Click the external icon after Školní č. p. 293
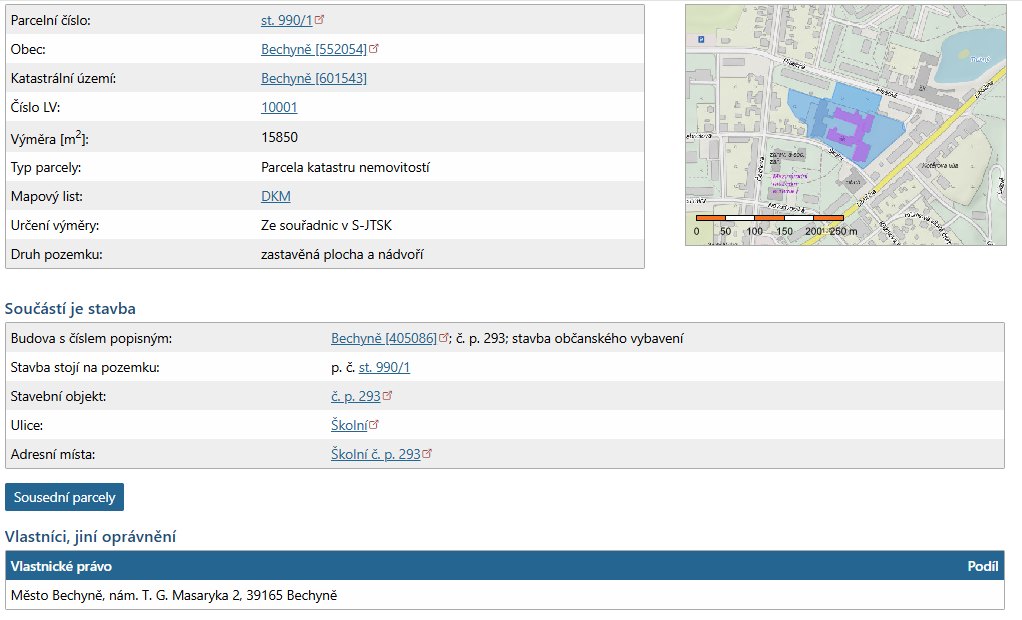The image size is (1022, 620). tap(427, 453)
